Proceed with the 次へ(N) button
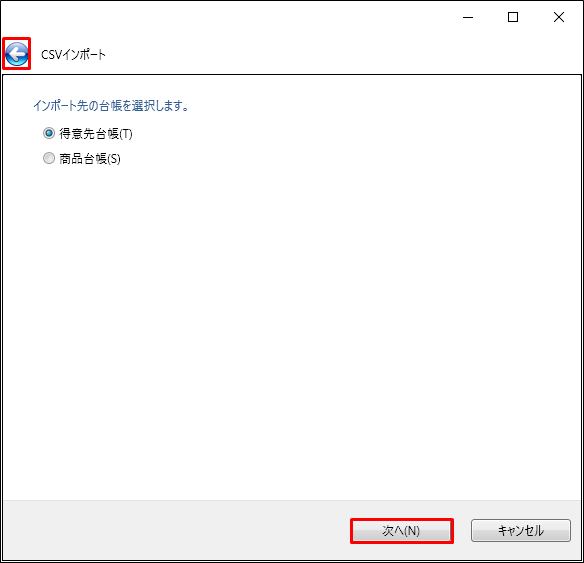The height and width of the screenshot is (563, 584). [402, 531]
